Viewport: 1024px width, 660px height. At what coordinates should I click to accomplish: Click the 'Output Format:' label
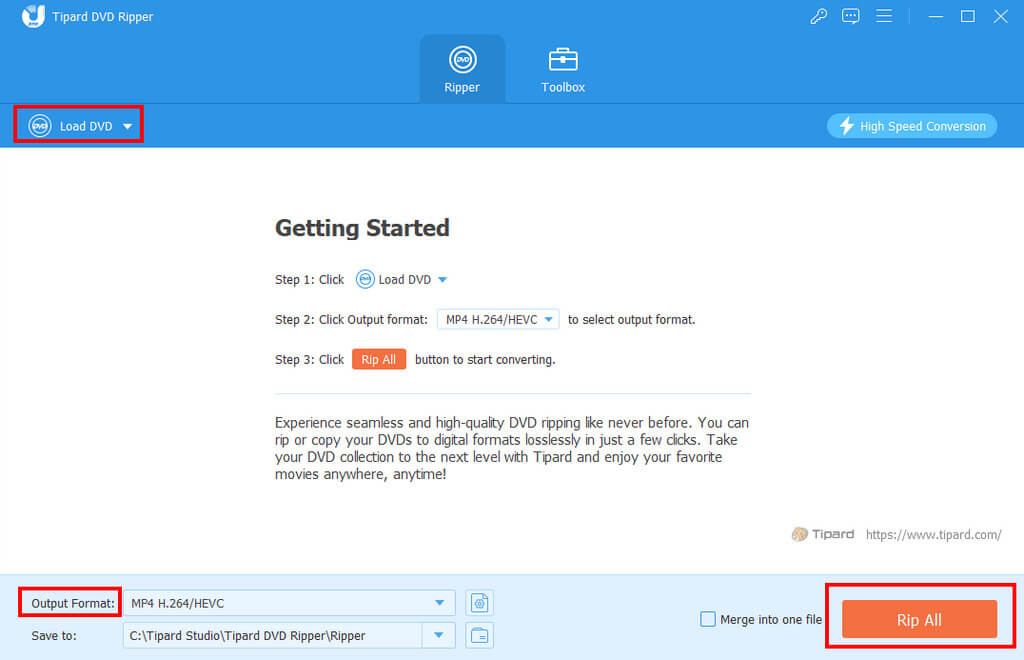72,603
